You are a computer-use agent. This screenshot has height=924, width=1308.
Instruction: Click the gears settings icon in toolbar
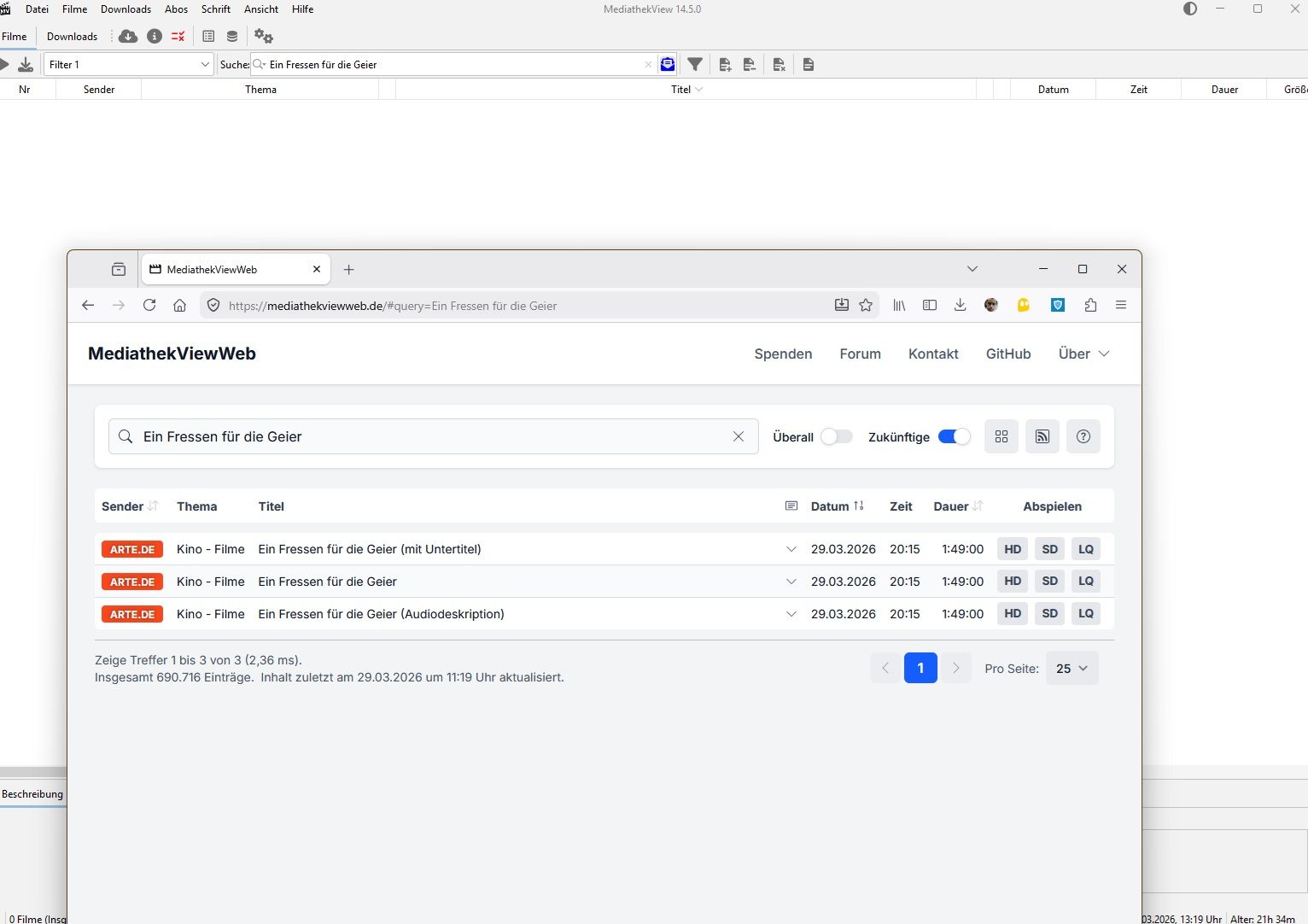(263, 37)
